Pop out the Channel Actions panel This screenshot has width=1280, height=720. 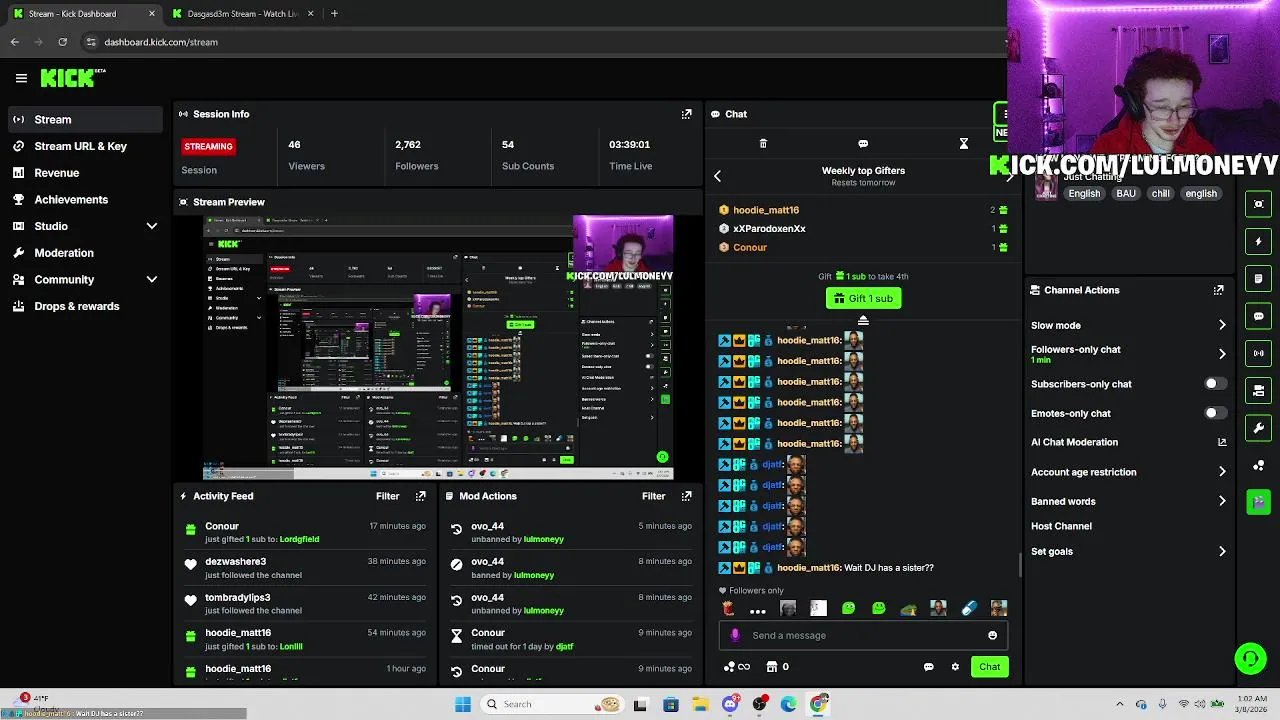[x=1218, y=290]
